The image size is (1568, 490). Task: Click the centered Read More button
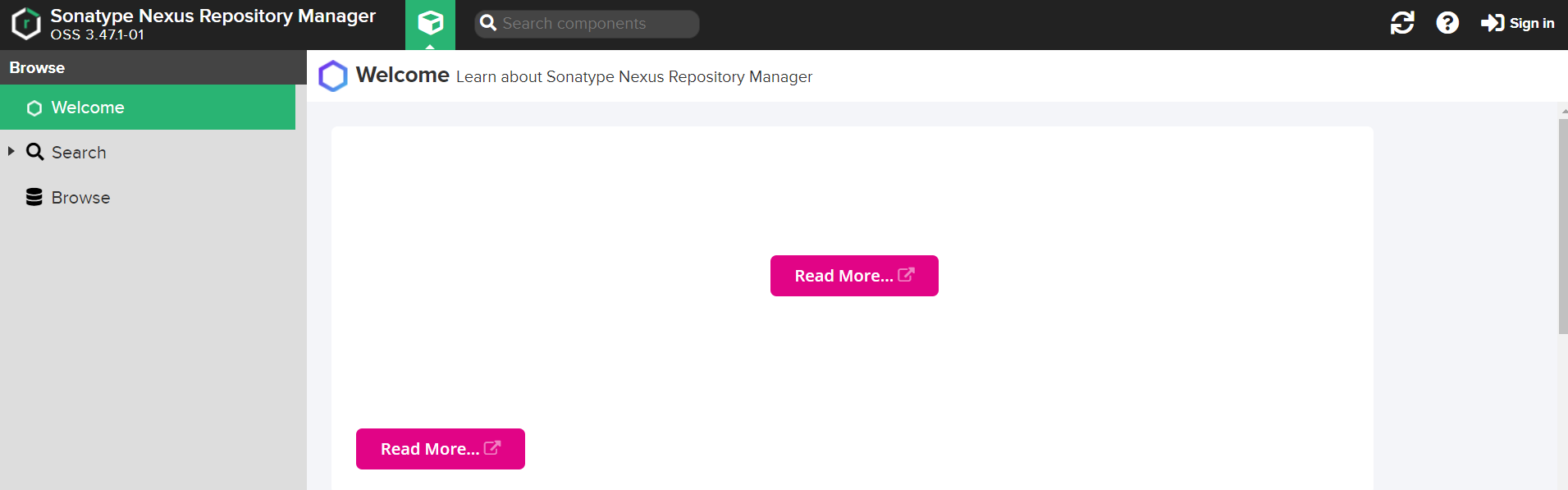pos(854,276)
